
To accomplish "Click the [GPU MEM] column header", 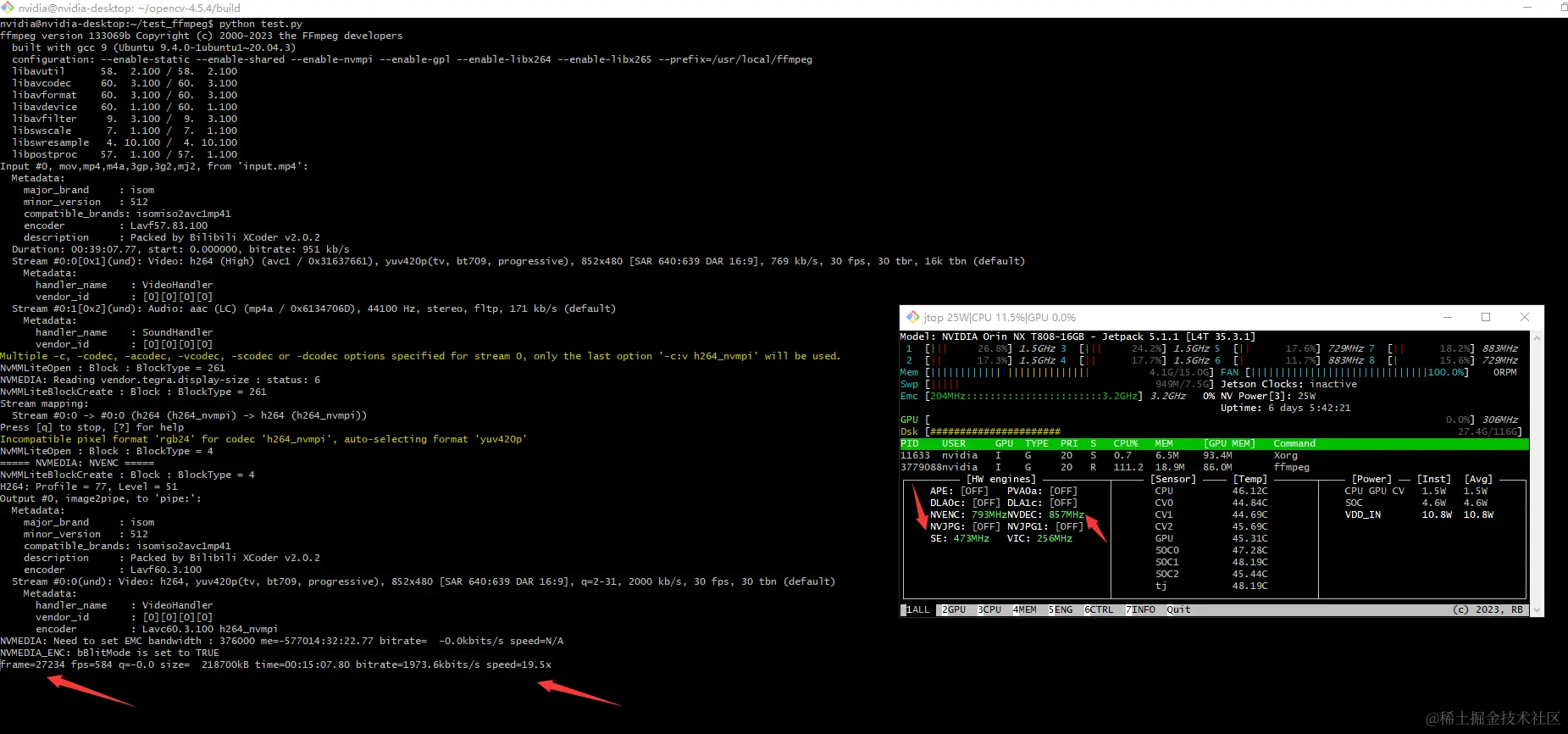I will (1229, 443).
